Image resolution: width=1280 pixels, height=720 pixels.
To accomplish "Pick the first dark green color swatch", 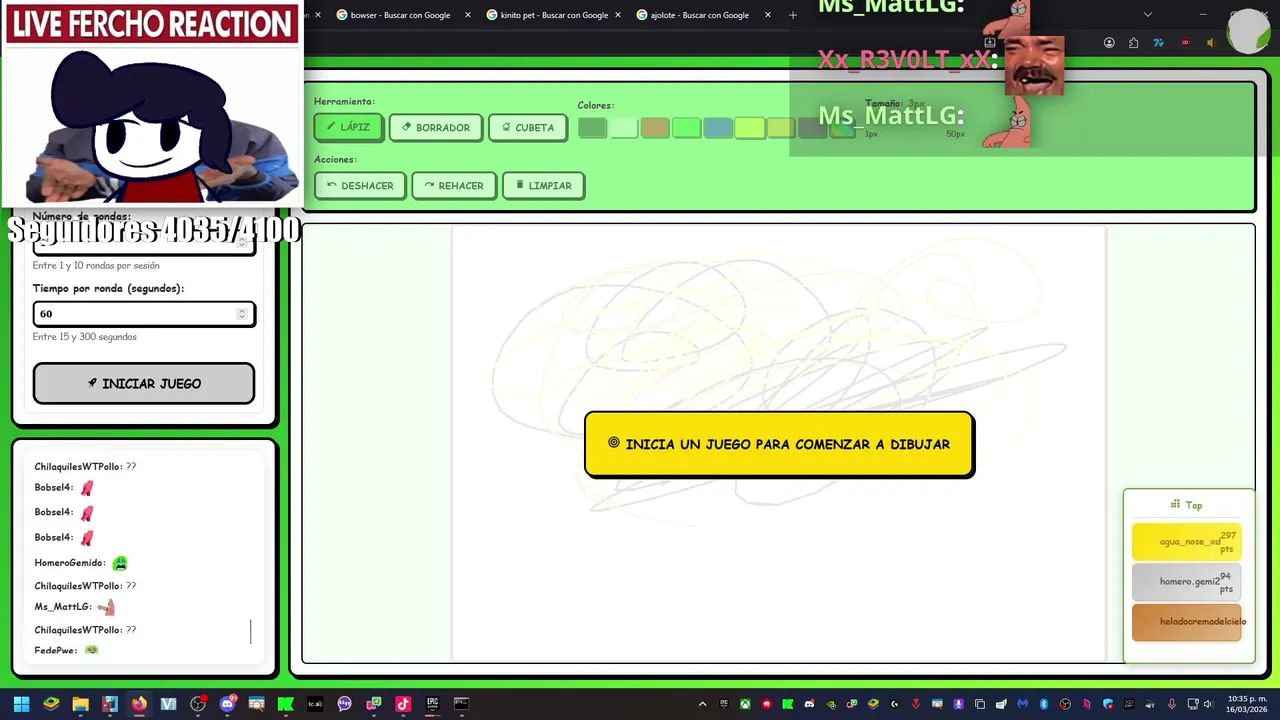I will [592, 128].
